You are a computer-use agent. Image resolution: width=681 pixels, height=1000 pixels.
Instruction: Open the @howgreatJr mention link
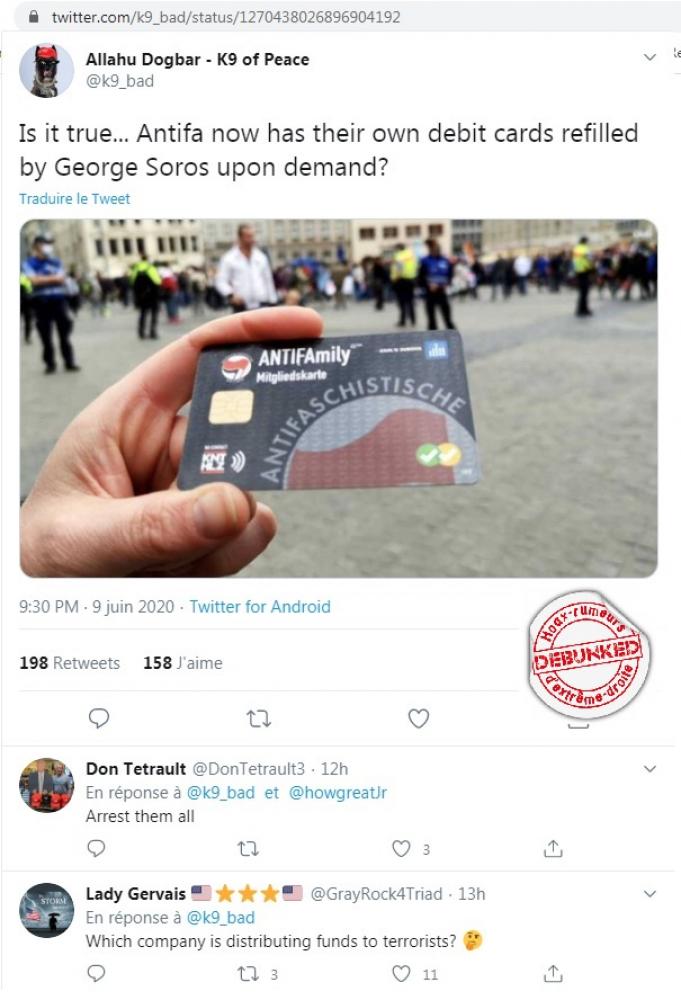pyautogui.click(x=338, y=792)
